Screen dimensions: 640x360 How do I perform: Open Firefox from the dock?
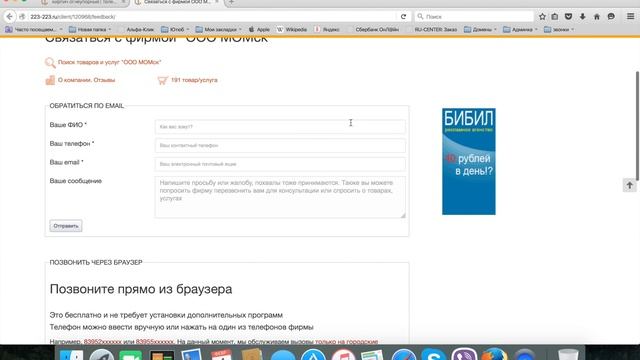tap(494, 354)
